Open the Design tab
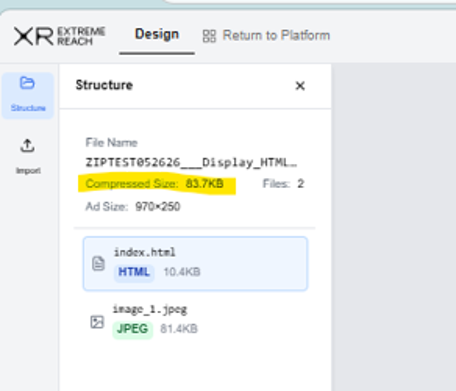The image size is (456, 391). tap(157, 35)
